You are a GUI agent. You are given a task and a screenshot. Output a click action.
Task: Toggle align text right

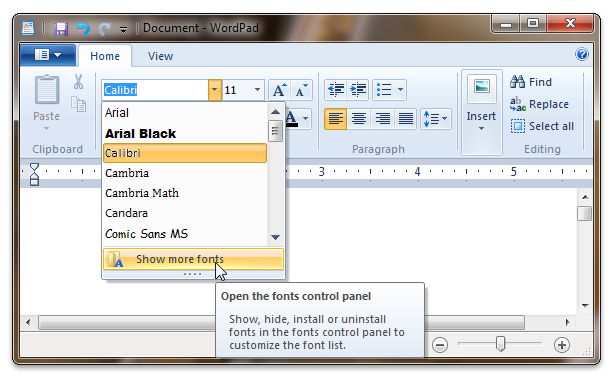(x=382, y=119)
